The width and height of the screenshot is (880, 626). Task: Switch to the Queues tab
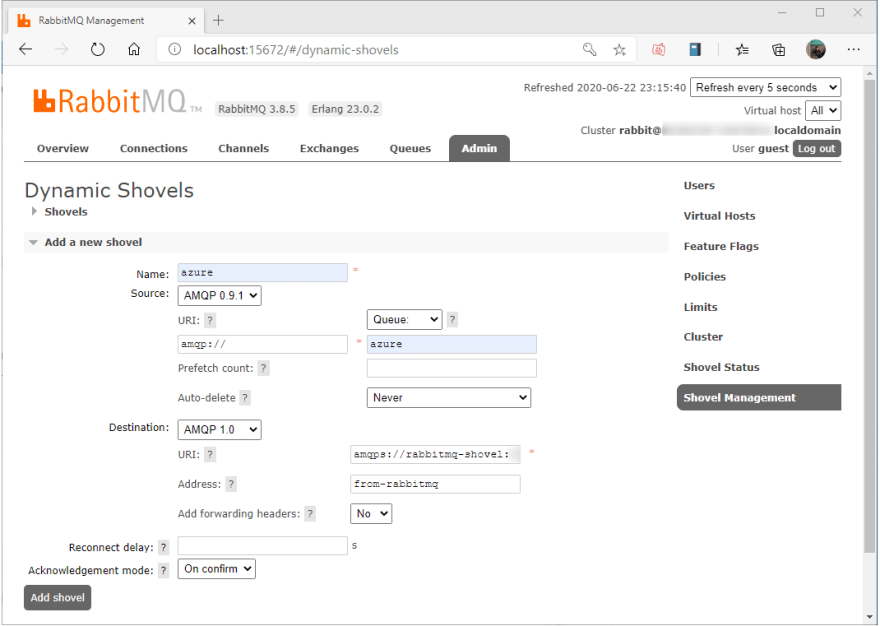point(410,148)
